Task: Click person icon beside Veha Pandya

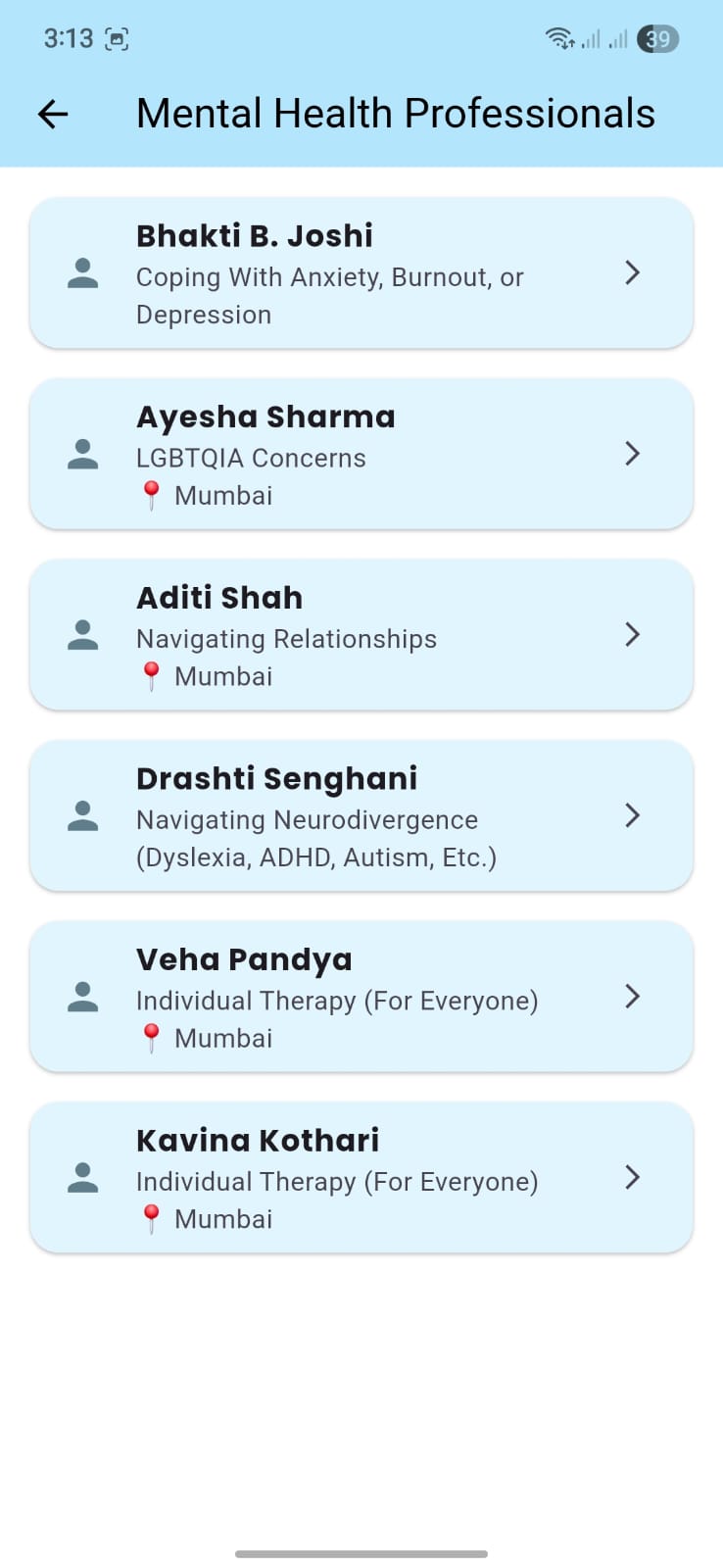Action: [x=83, y=997]
